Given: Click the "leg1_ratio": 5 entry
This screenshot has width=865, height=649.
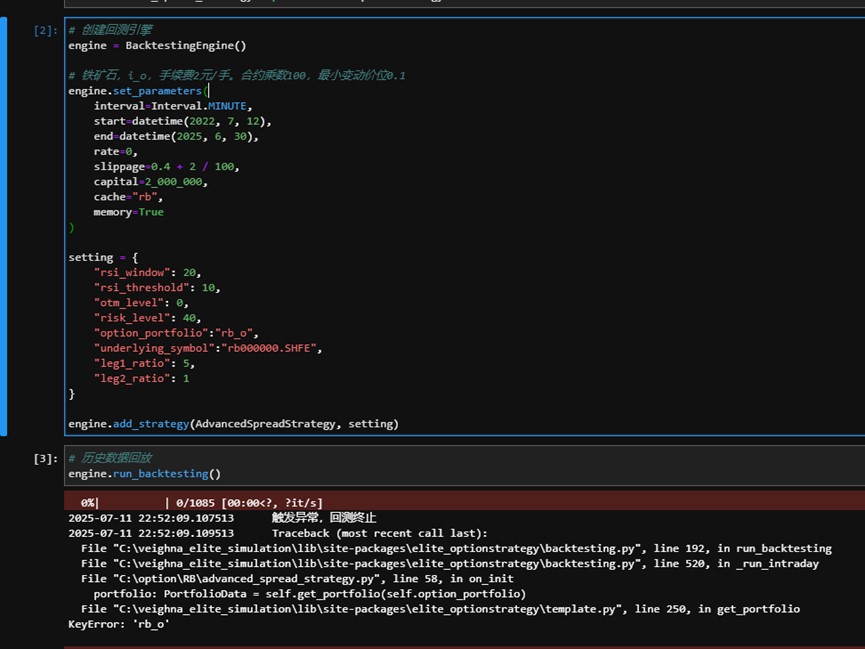Looking at the screenshot, I should coord(144,363).
